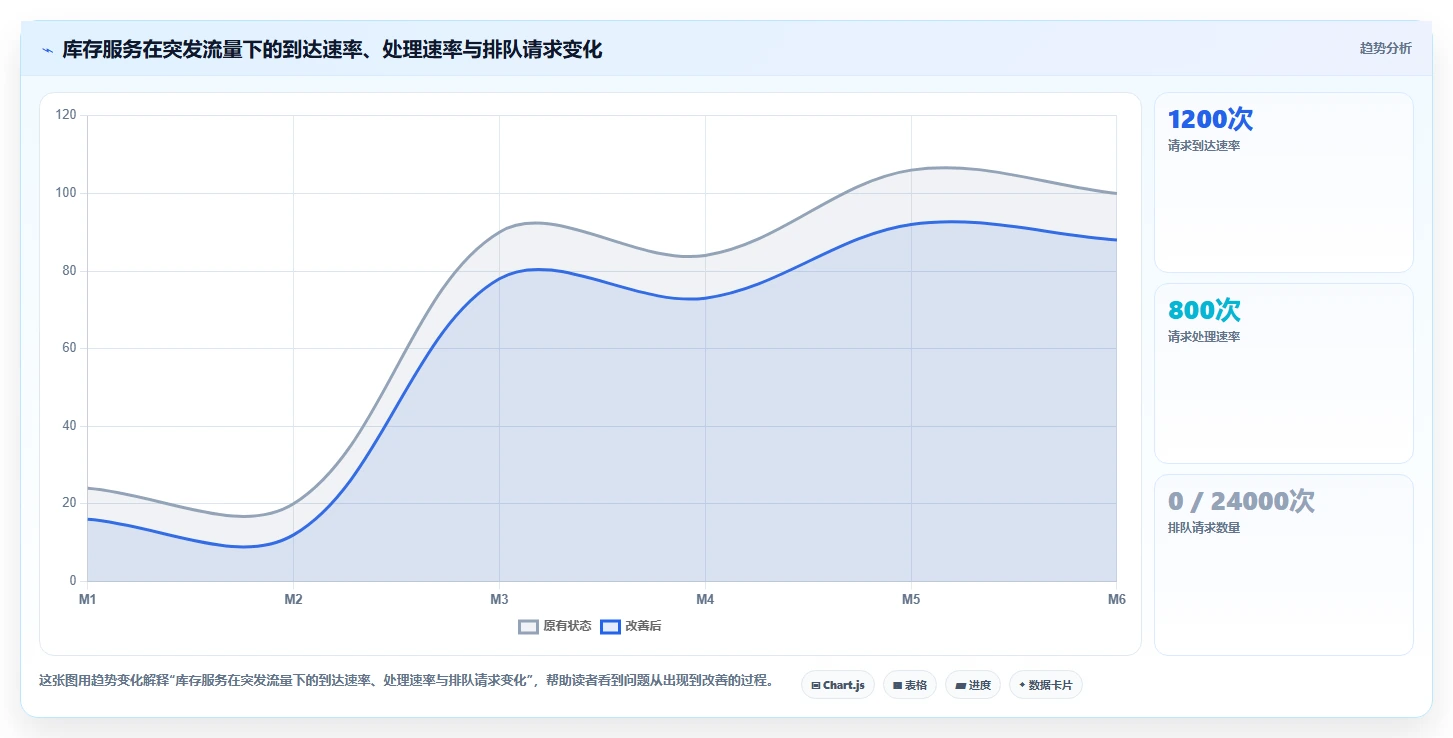Toggle the 改善后 legend swatch
Screen dimensions: 1453x738
click(x=610, y=627)
